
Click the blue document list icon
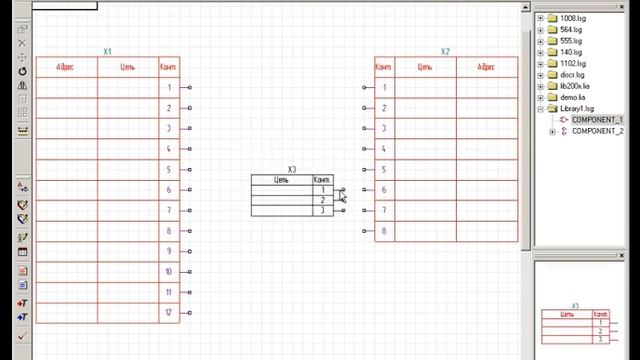click(22, 285)
